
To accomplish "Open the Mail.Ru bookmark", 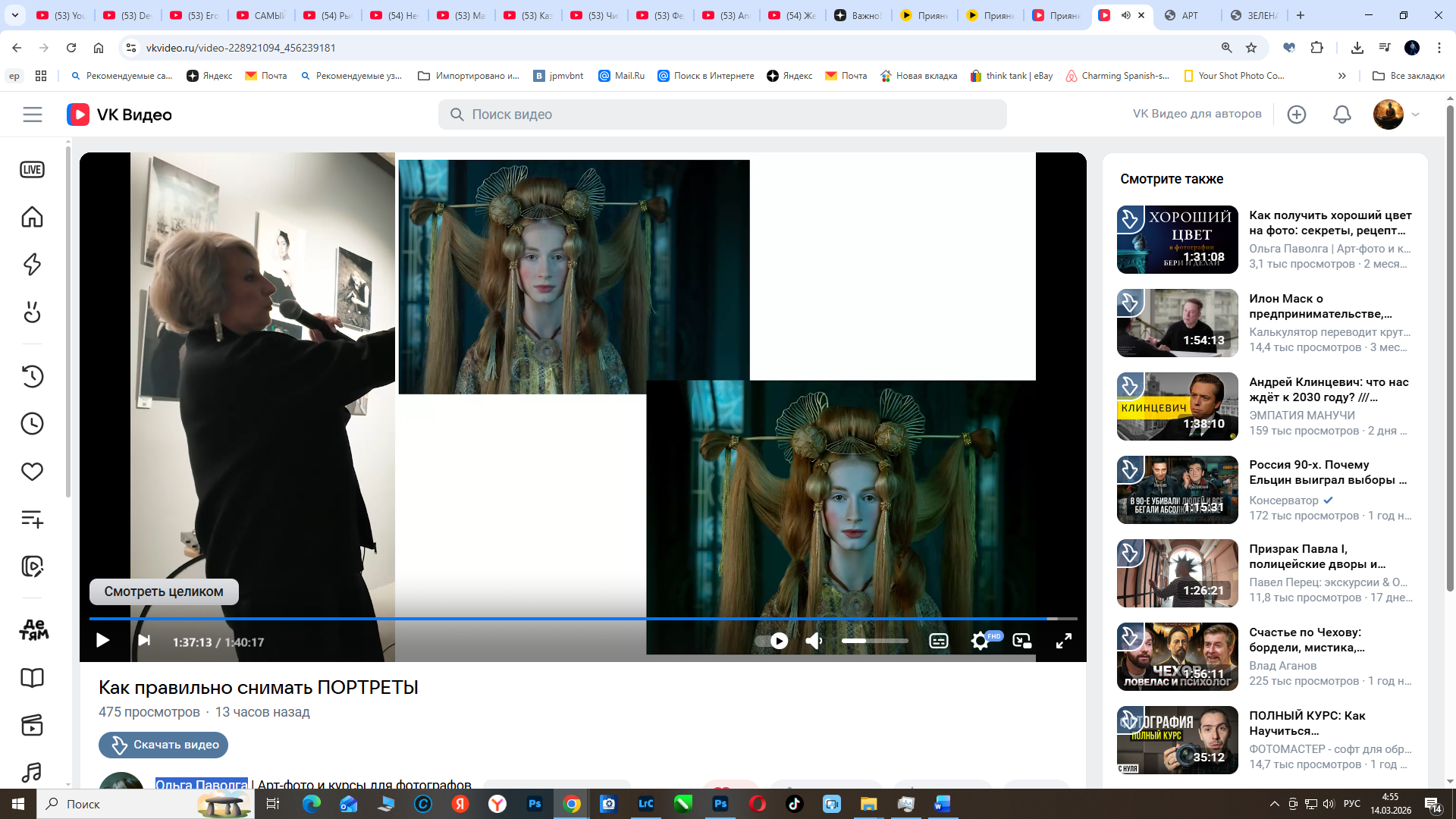I will [x=621, y=76].
